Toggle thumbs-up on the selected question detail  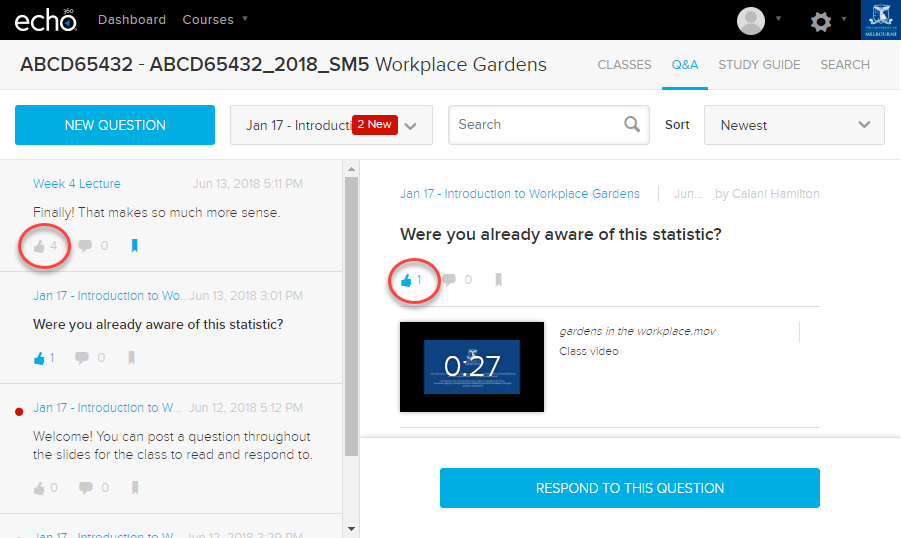tap(406, 280)
